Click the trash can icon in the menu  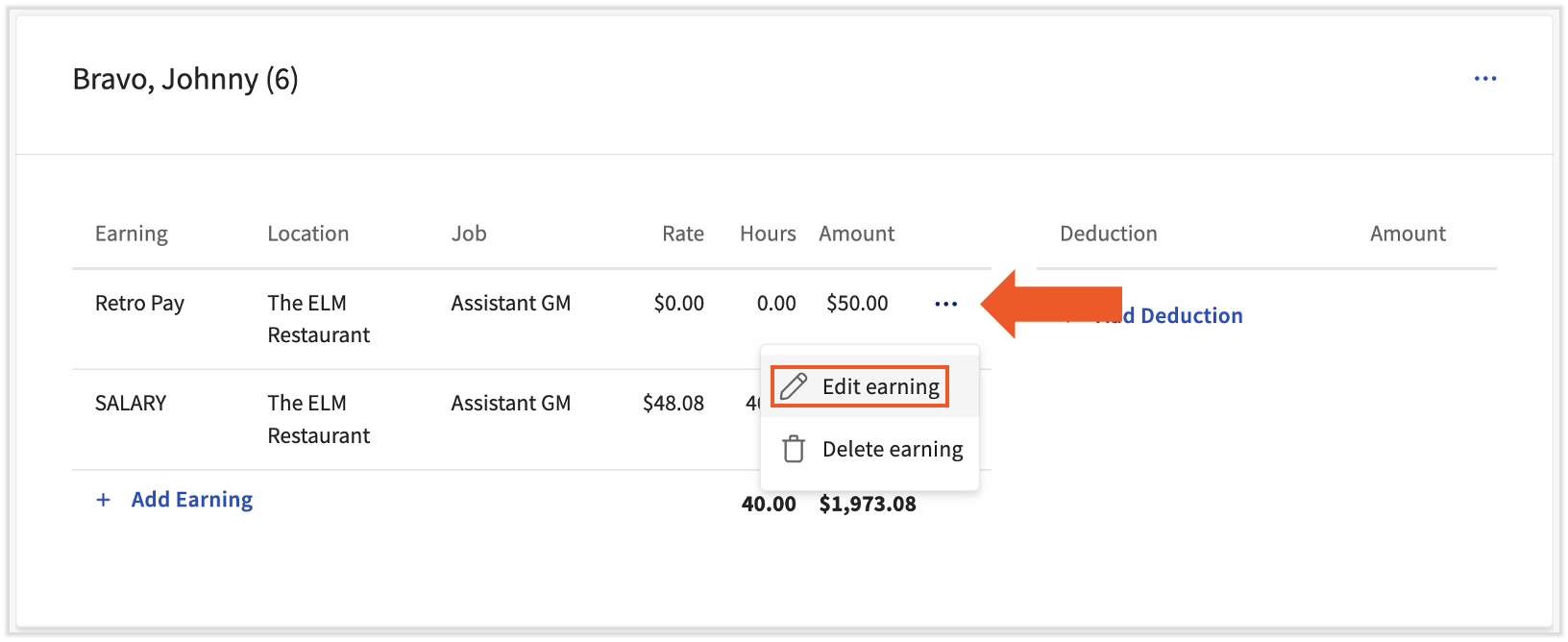point(794,449)
